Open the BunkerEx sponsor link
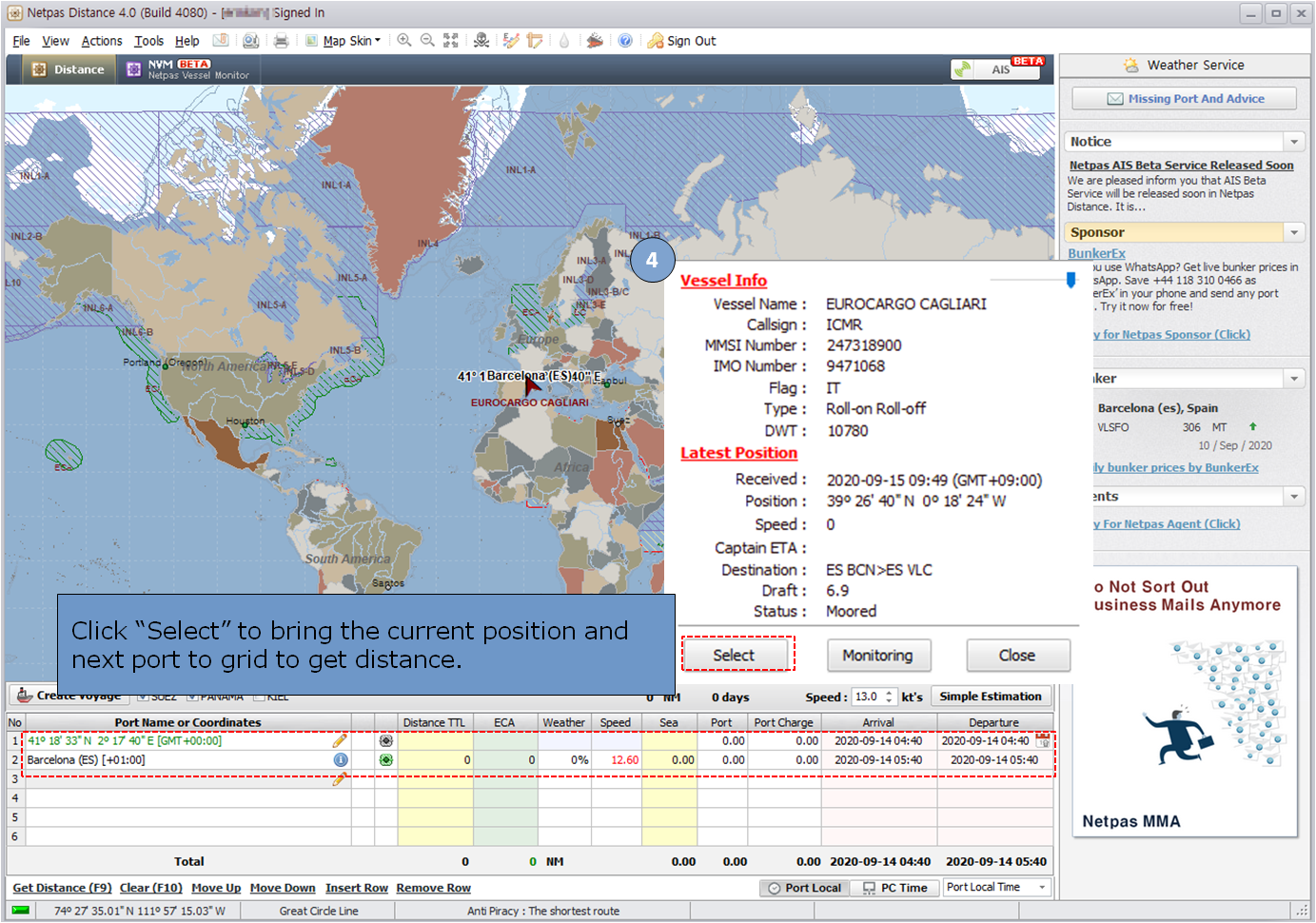 click(1096, 253)
